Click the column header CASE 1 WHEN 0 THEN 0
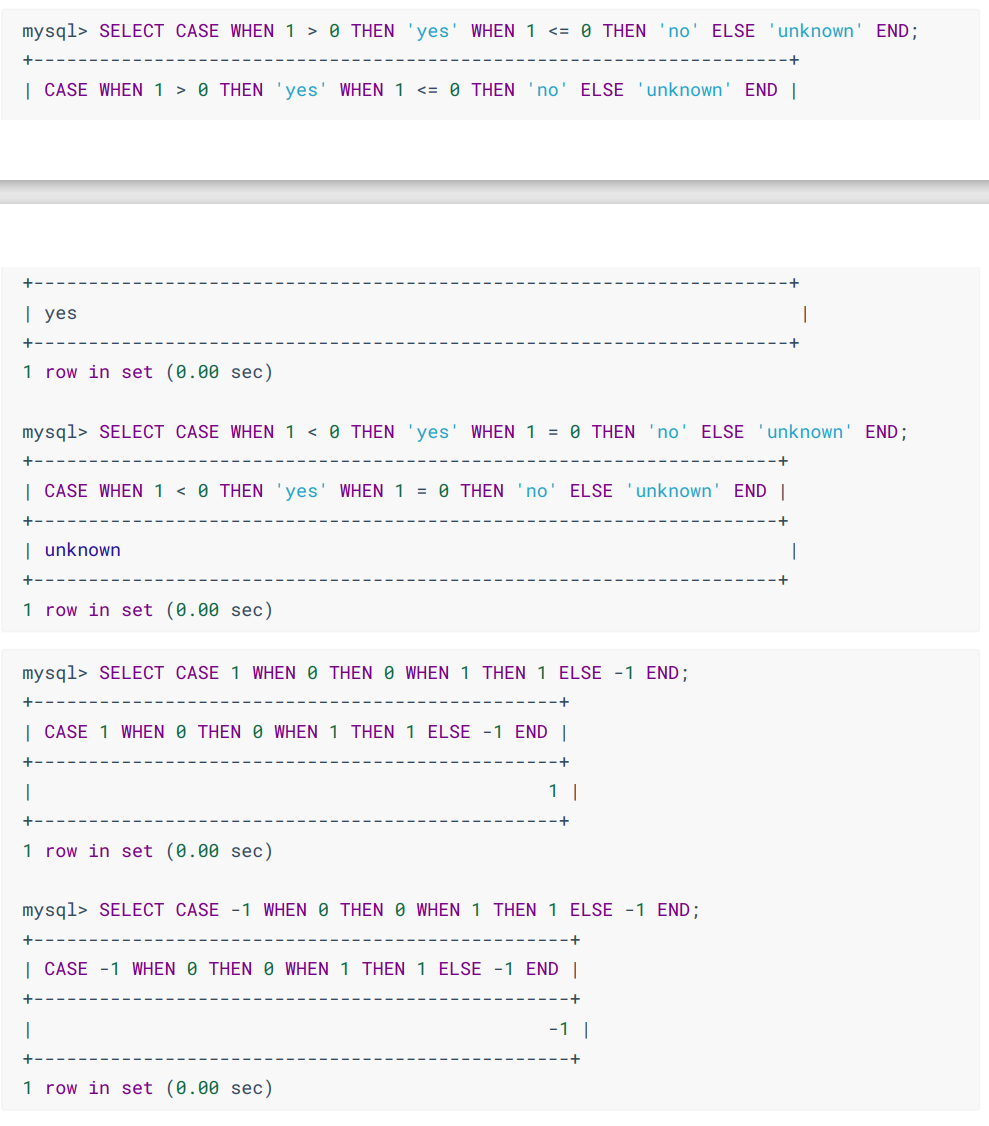This screenshot has height=1126, width=989. click(296, 732)
